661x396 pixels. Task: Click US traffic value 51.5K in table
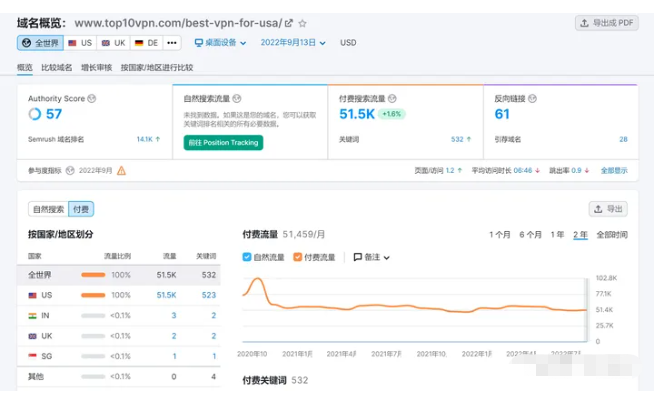167,296
